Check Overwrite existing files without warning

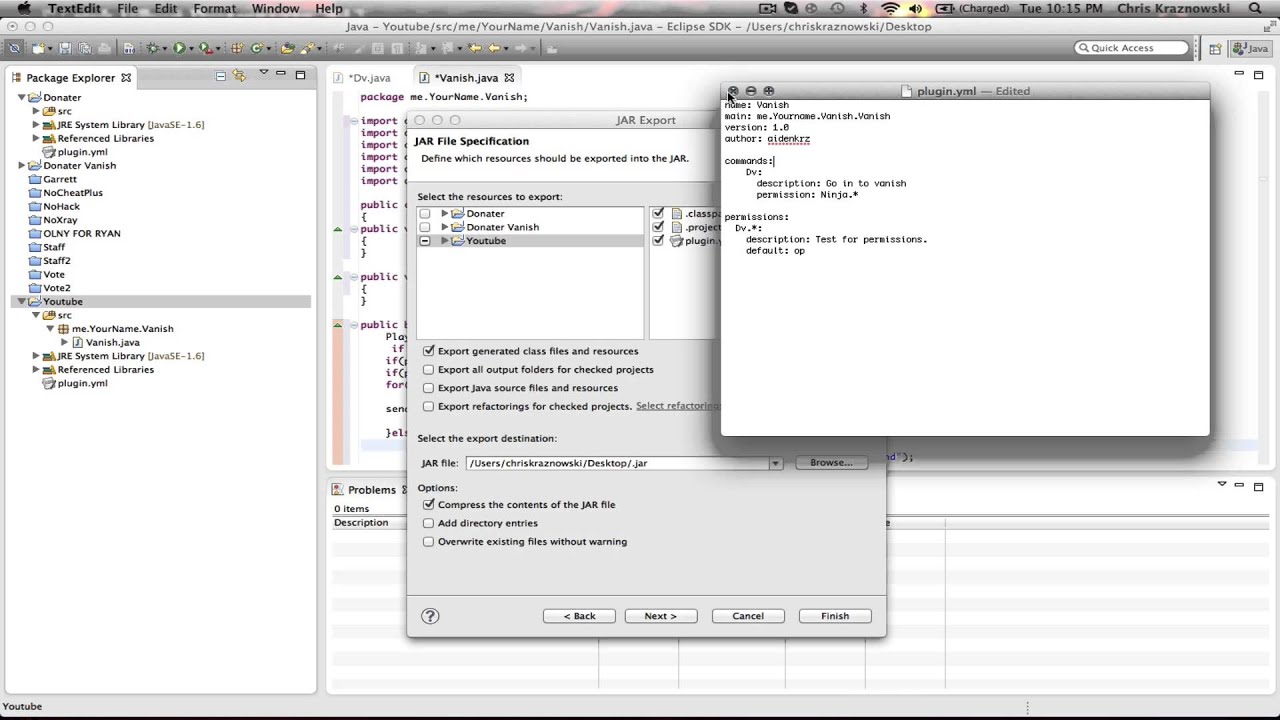pyautogui.click(x=429, y=542)
